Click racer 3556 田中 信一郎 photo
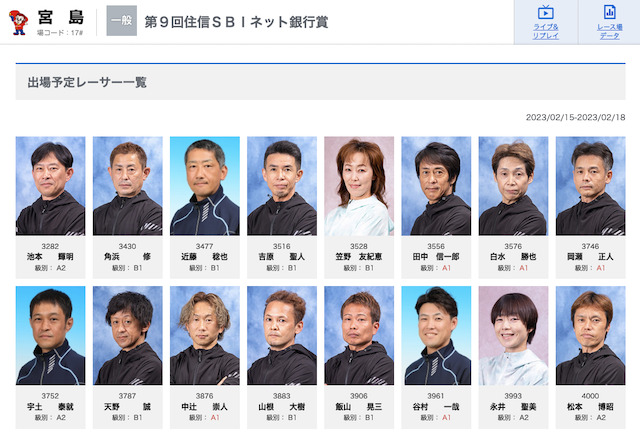The height and width of the screenshot is (432, 640). (x=436, y=186)
